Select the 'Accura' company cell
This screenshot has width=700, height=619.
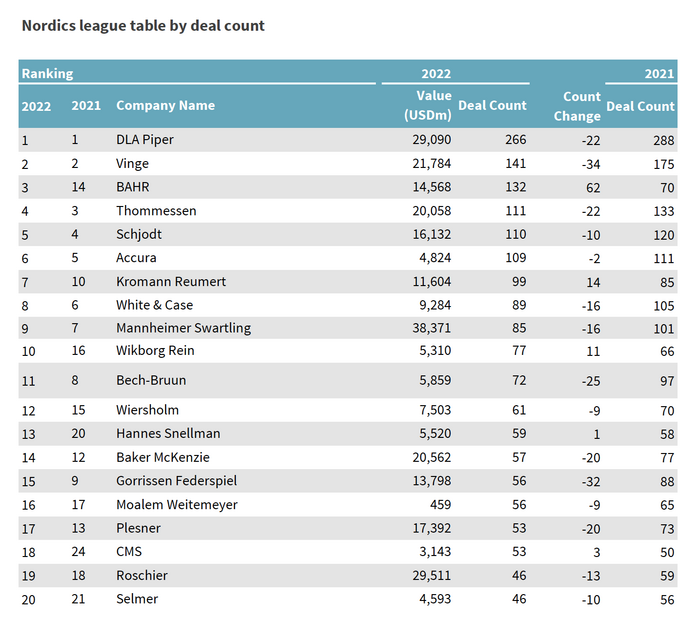pyautogui.click(x=136, y=258)
